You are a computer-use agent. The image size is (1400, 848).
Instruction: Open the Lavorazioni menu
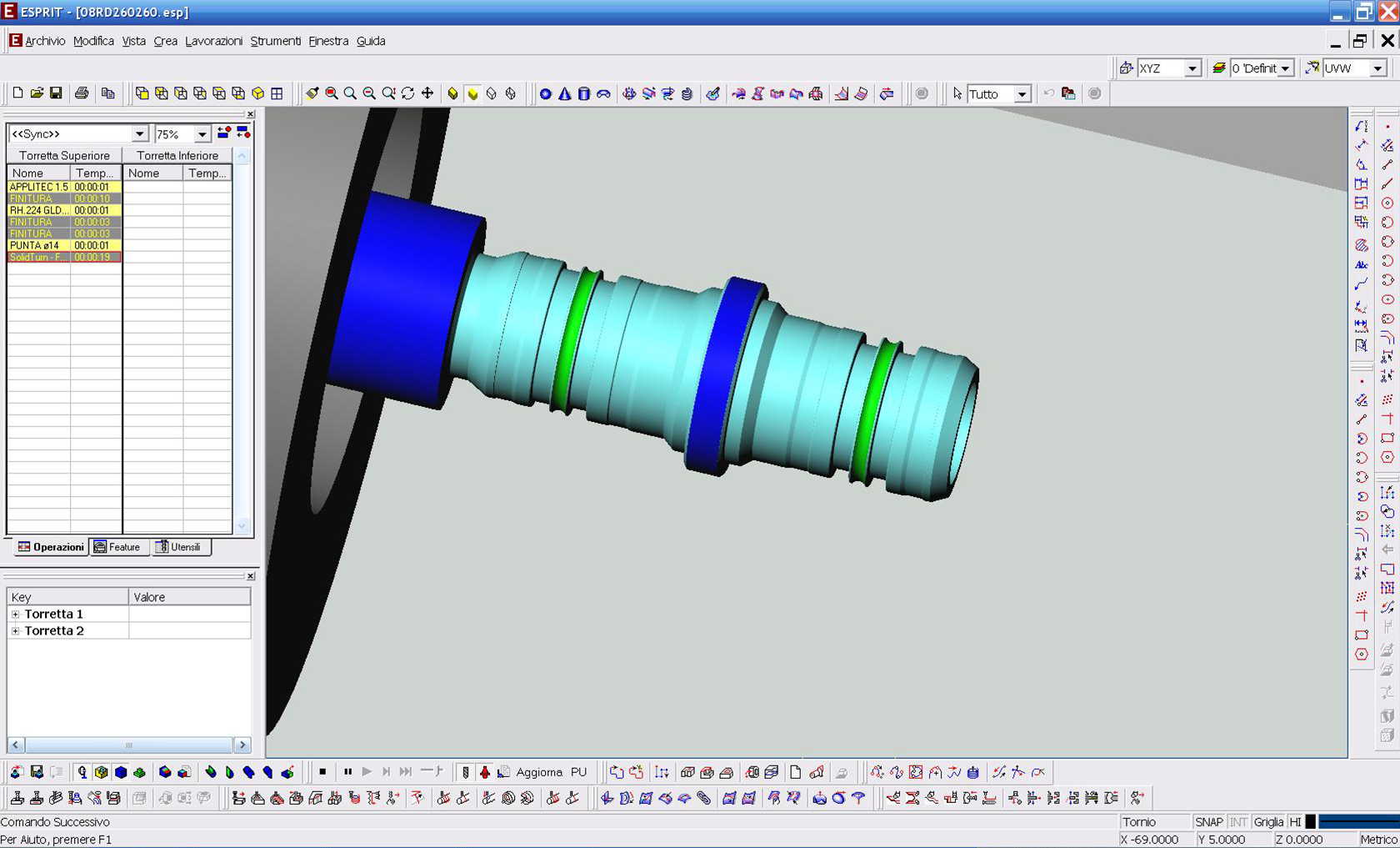point(213,41)
